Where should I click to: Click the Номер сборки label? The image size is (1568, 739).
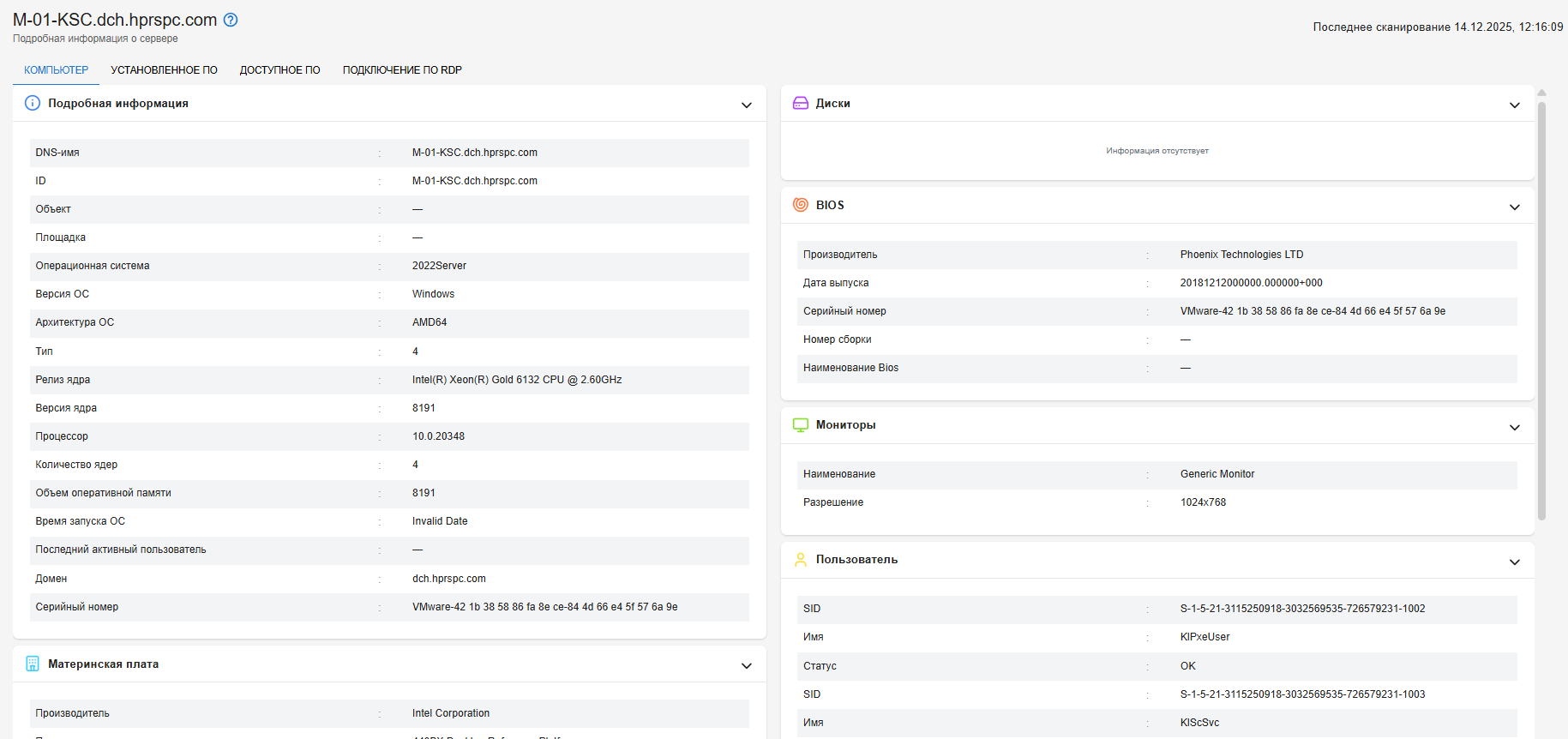click(837, 339)
